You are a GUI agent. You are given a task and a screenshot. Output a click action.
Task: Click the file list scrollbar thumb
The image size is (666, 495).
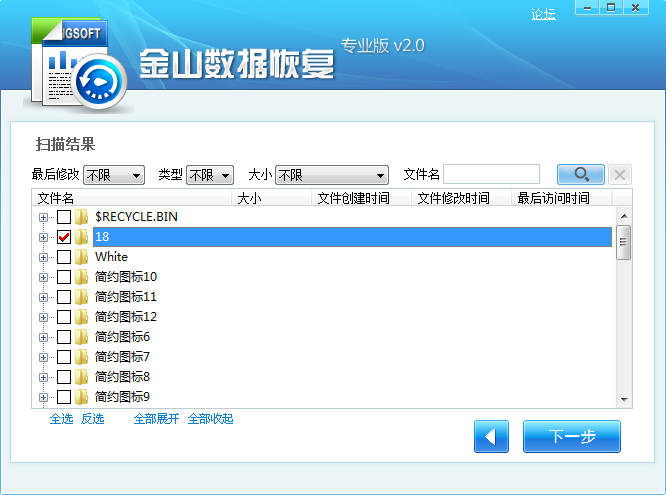coord(624,242)
